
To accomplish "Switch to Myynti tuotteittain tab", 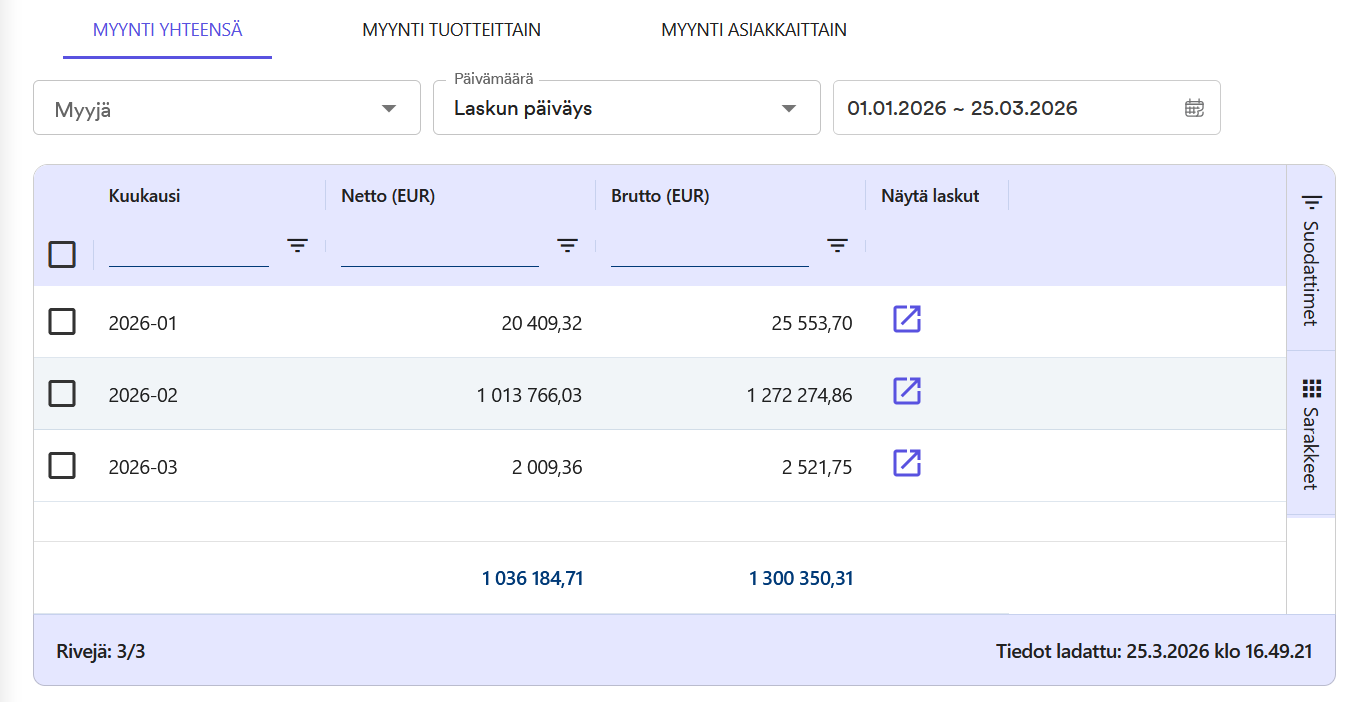I will 451,30.
